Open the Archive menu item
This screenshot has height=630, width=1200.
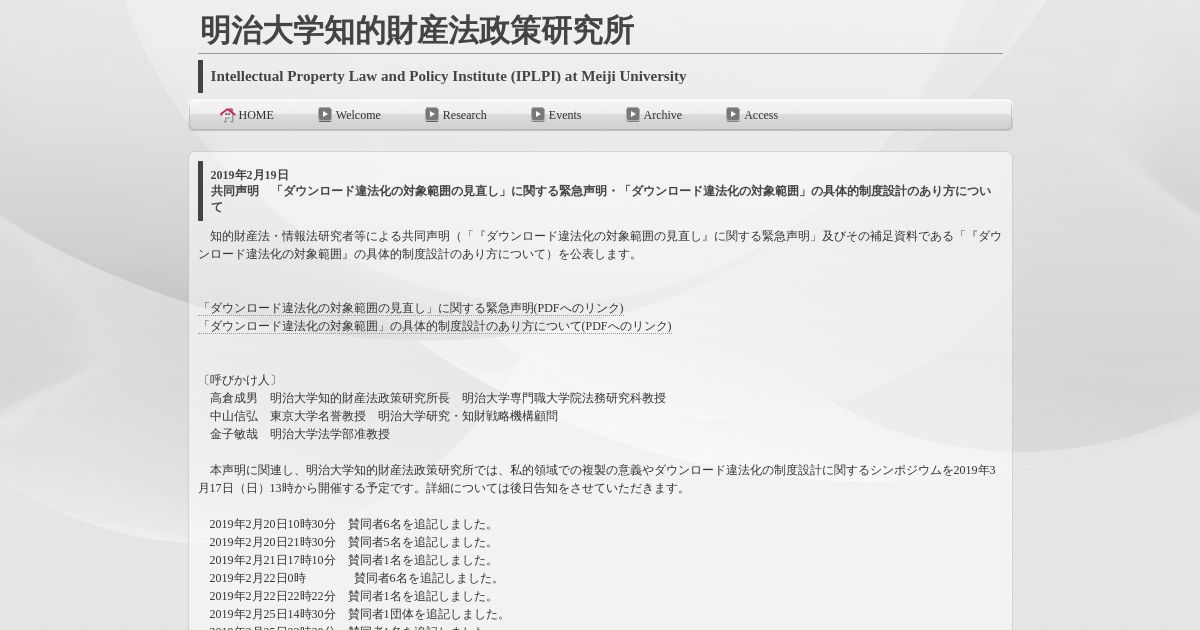pos(654,115)
